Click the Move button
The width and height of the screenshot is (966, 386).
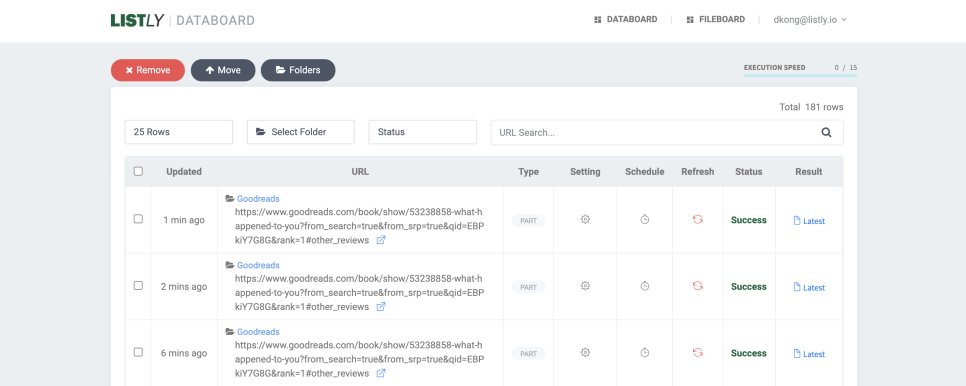pyautogui.click(x=223, y=70)
